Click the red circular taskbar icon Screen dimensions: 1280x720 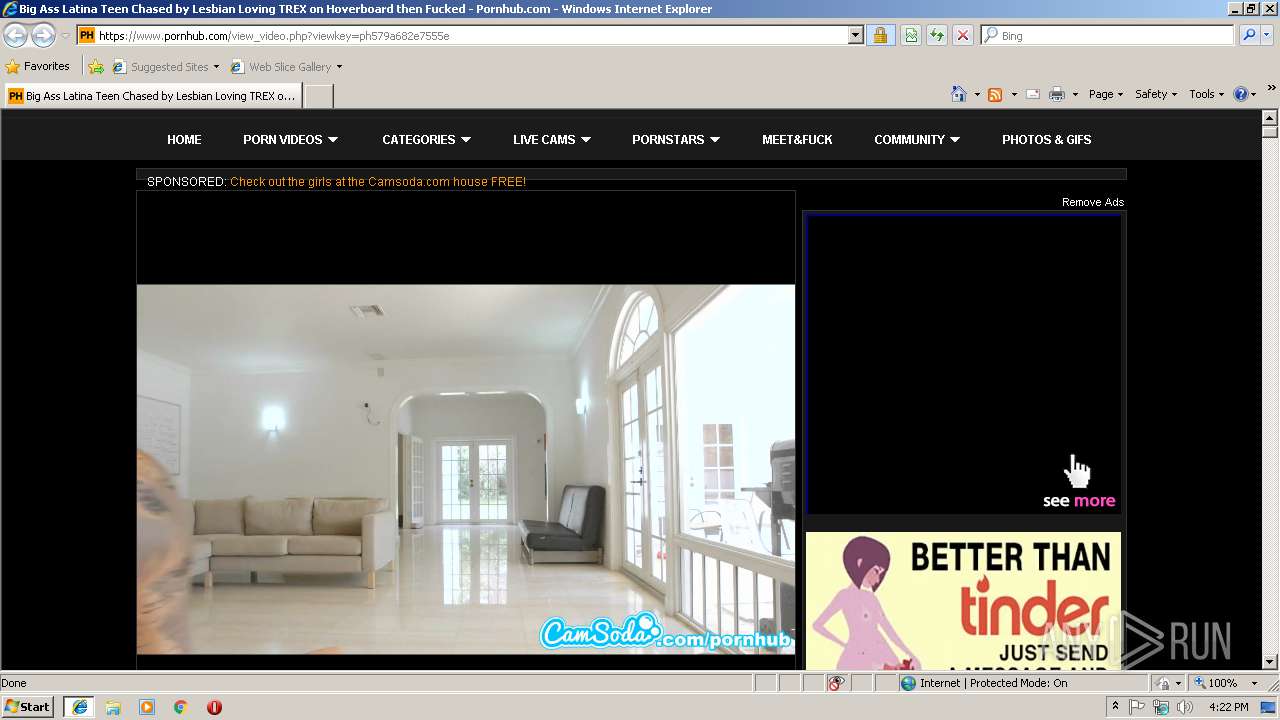214,707
